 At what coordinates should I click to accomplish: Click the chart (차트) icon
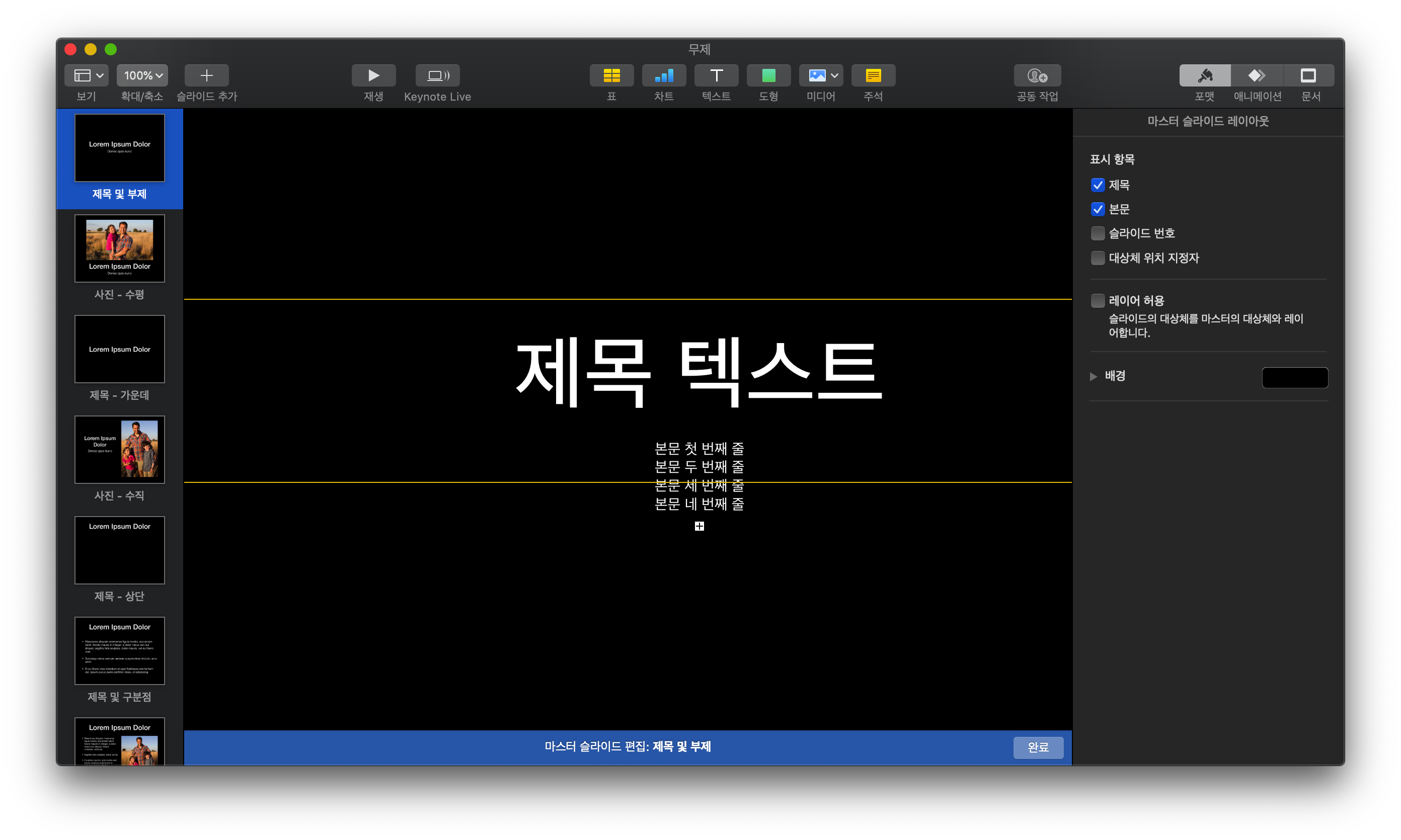coord(664,75)
